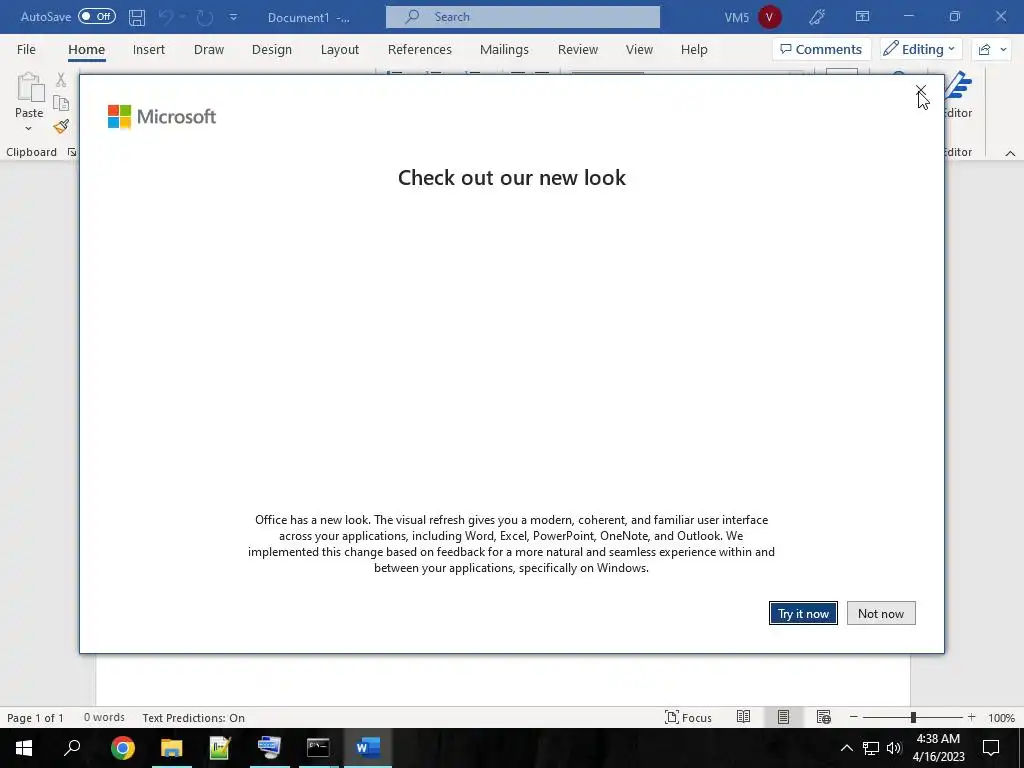Viewport: 1024px width, 768px height.
Task: Open the Help tab
Action: pyautogui.click(x=694, y=50)
